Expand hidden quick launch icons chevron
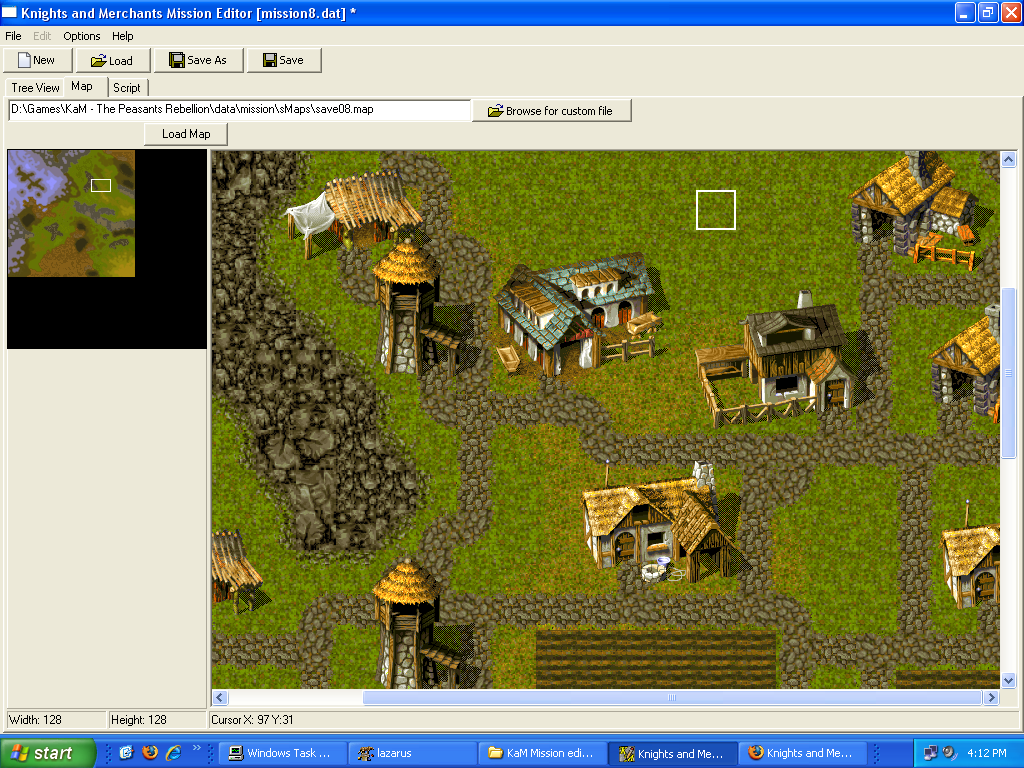This screenshot has width=1024, height=768. [196, 748]
